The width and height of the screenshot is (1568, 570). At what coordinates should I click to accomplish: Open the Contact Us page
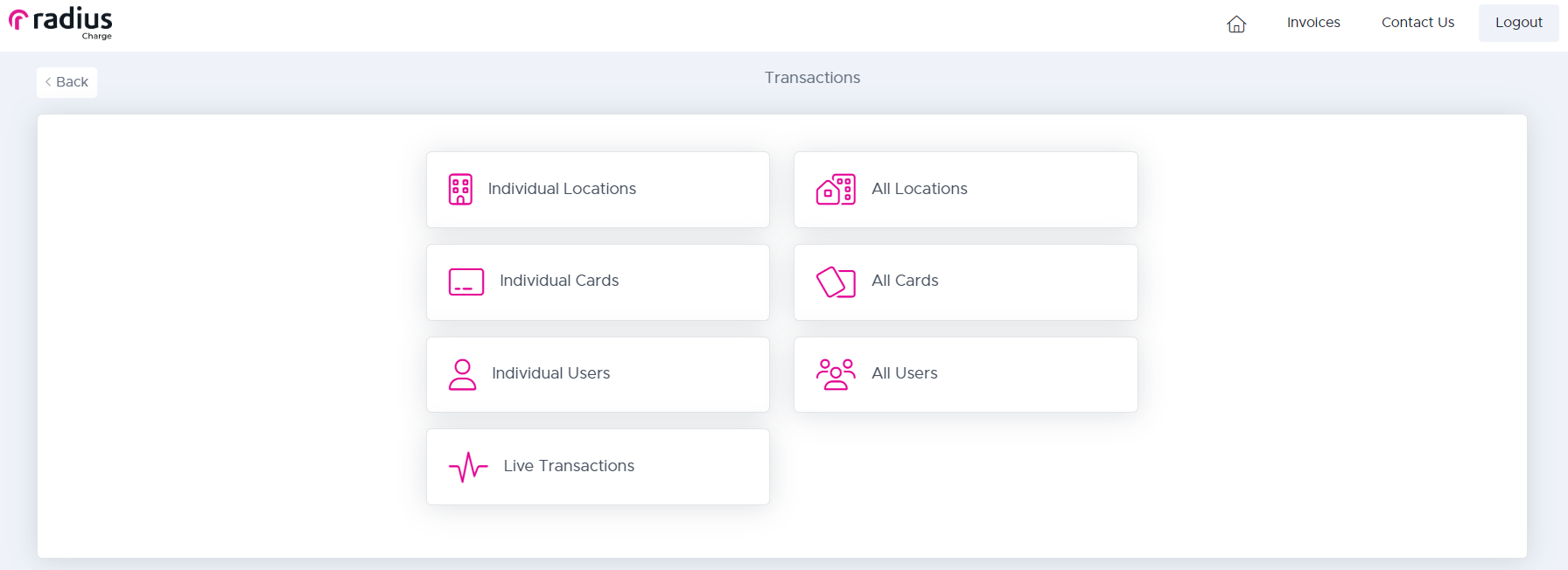pyautogui.click(x=1417, y=23)
